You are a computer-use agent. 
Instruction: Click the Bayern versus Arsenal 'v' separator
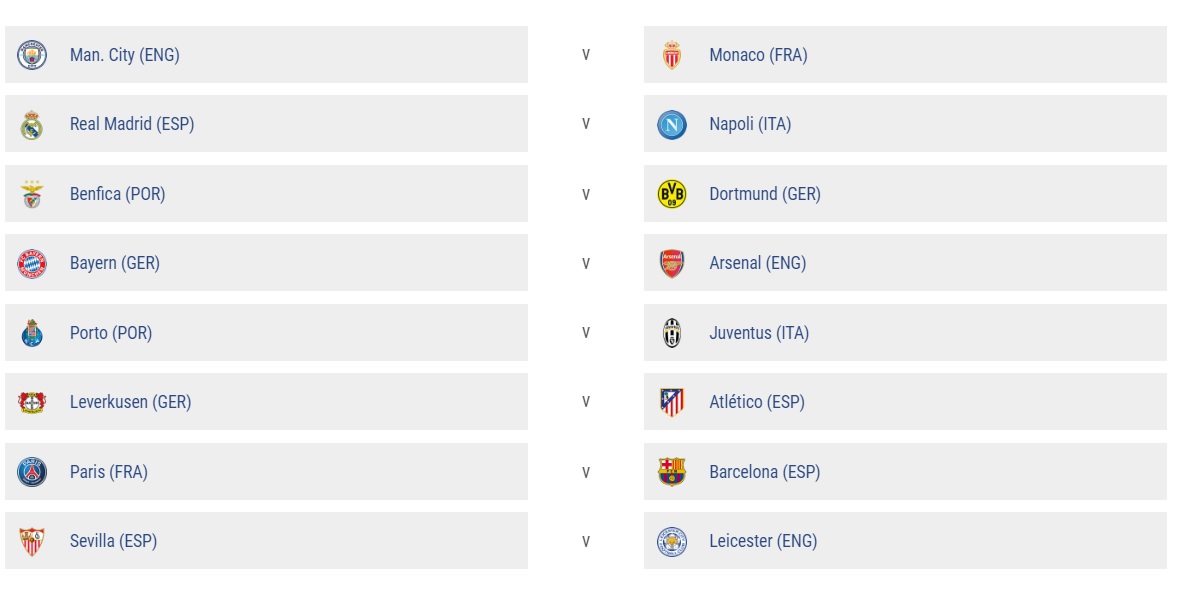pos(586,264)
